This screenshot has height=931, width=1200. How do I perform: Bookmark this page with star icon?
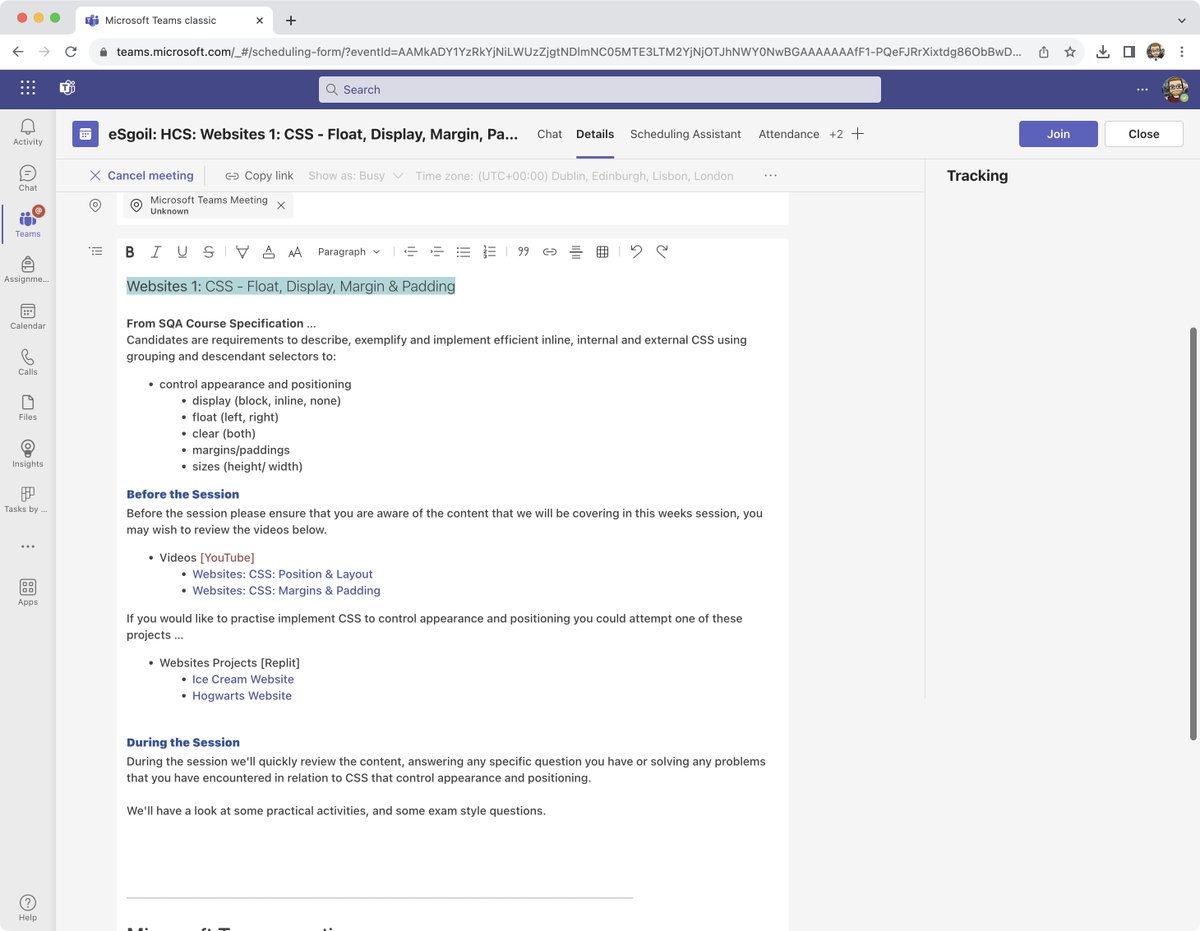(1070, 52)
